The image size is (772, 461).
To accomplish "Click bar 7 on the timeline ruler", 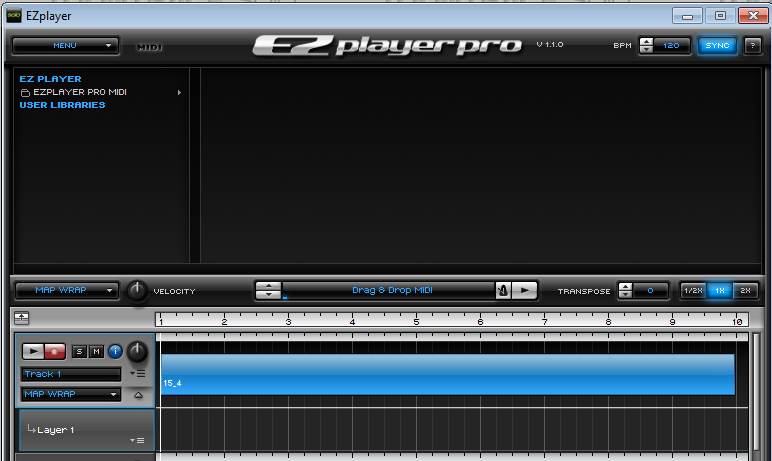I will coord(545,320).
